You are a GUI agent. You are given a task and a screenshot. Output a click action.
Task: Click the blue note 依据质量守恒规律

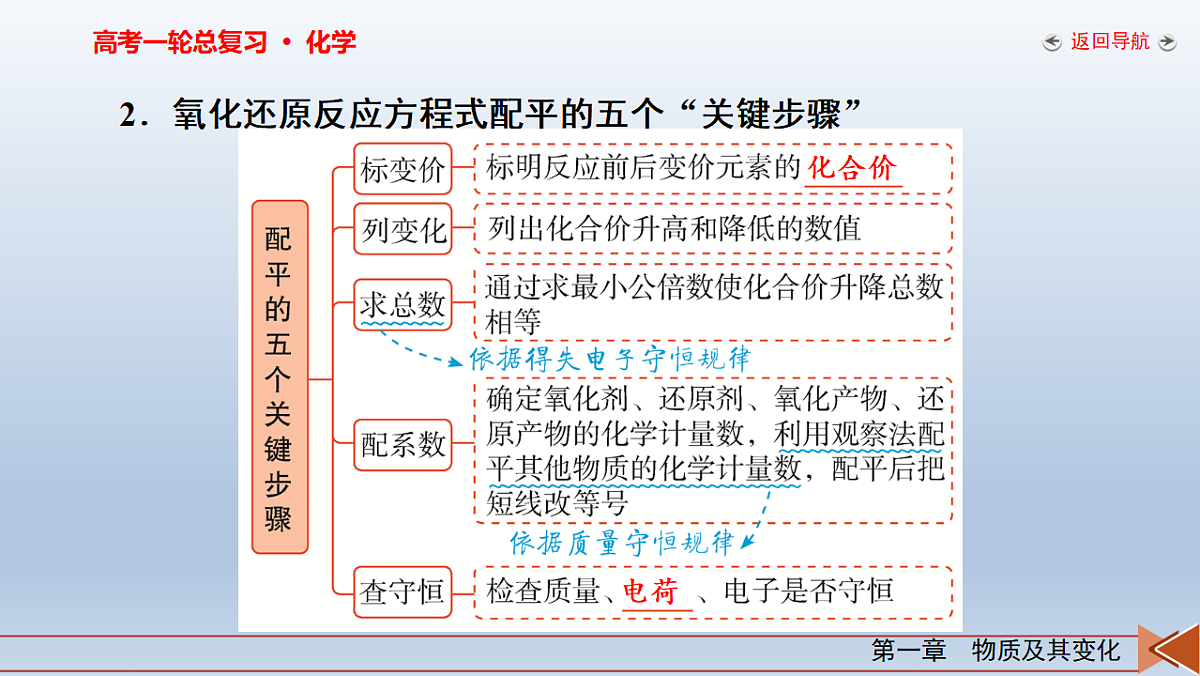click(x=621, y=543)
